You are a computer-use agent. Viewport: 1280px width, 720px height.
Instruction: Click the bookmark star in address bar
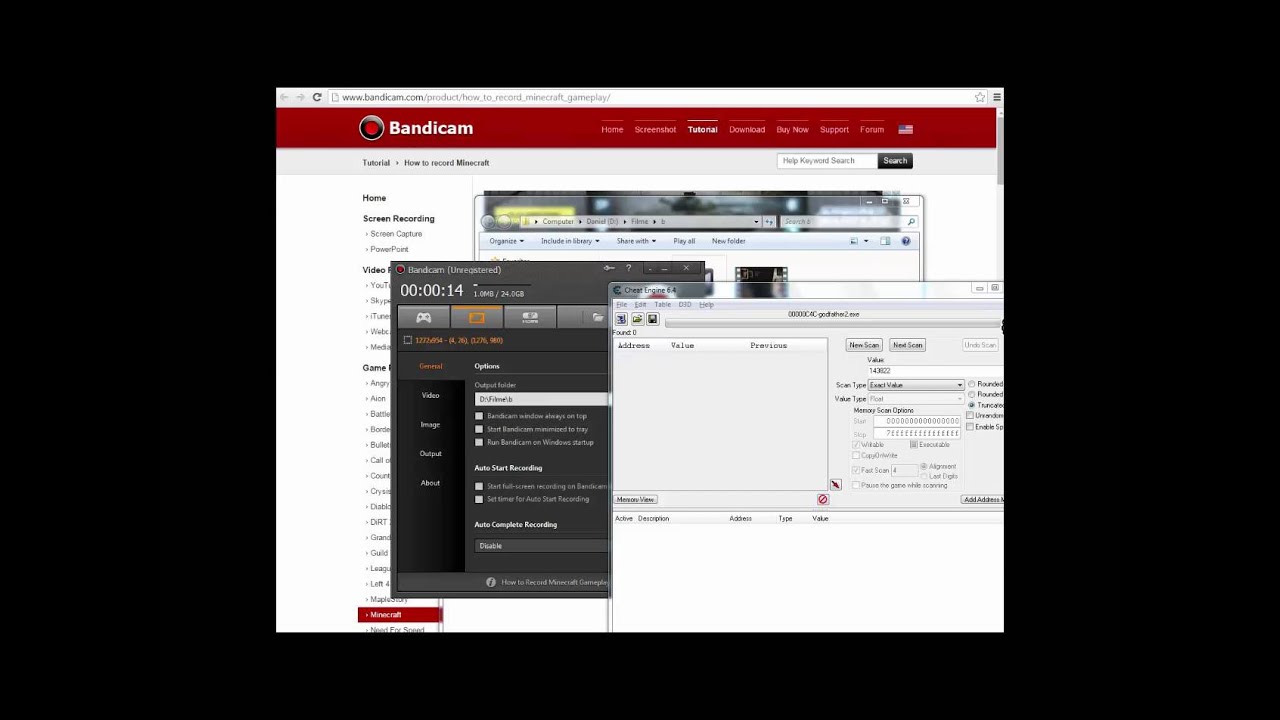[x=980, y=97]
